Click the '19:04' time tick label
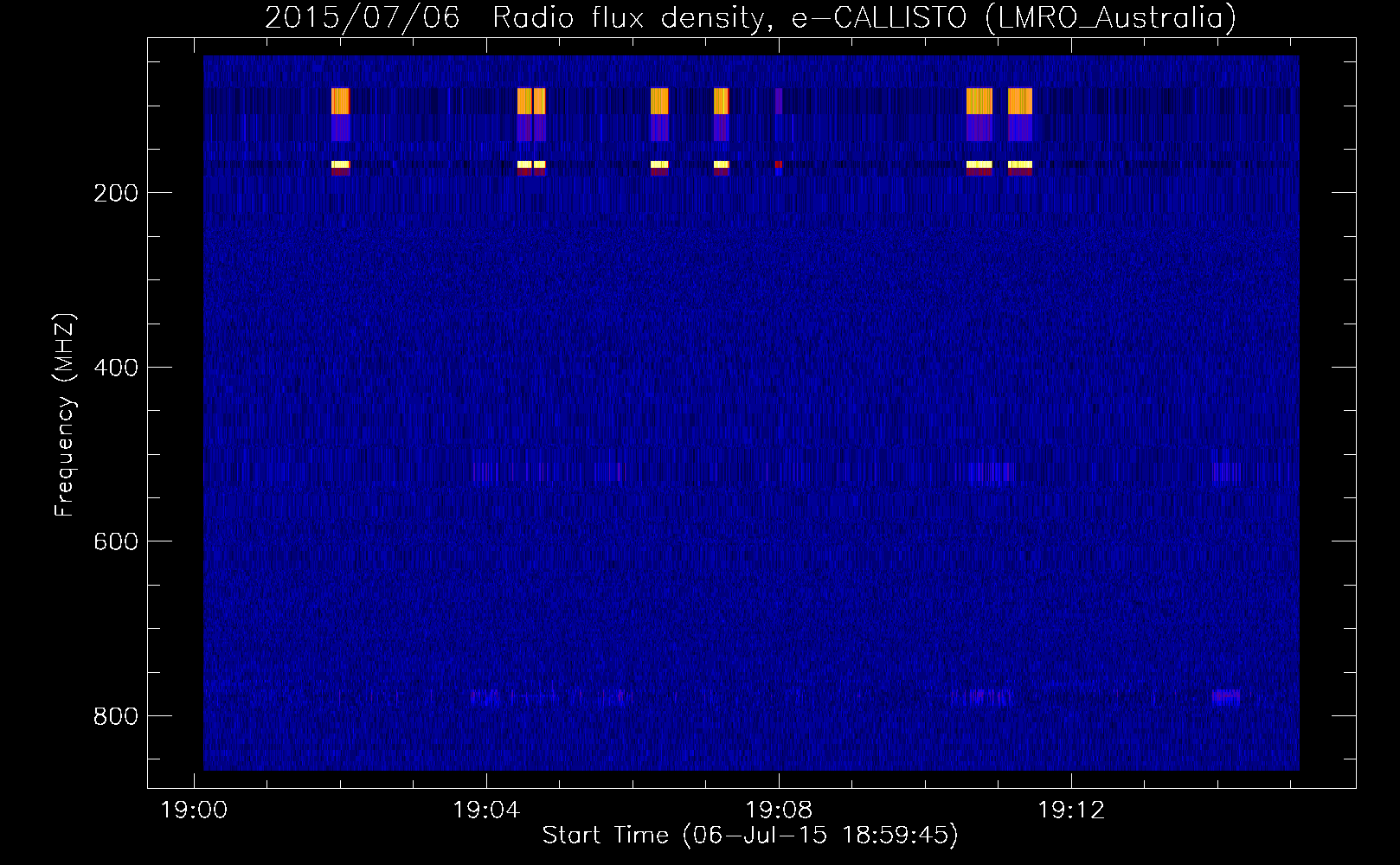 (486, 810)
